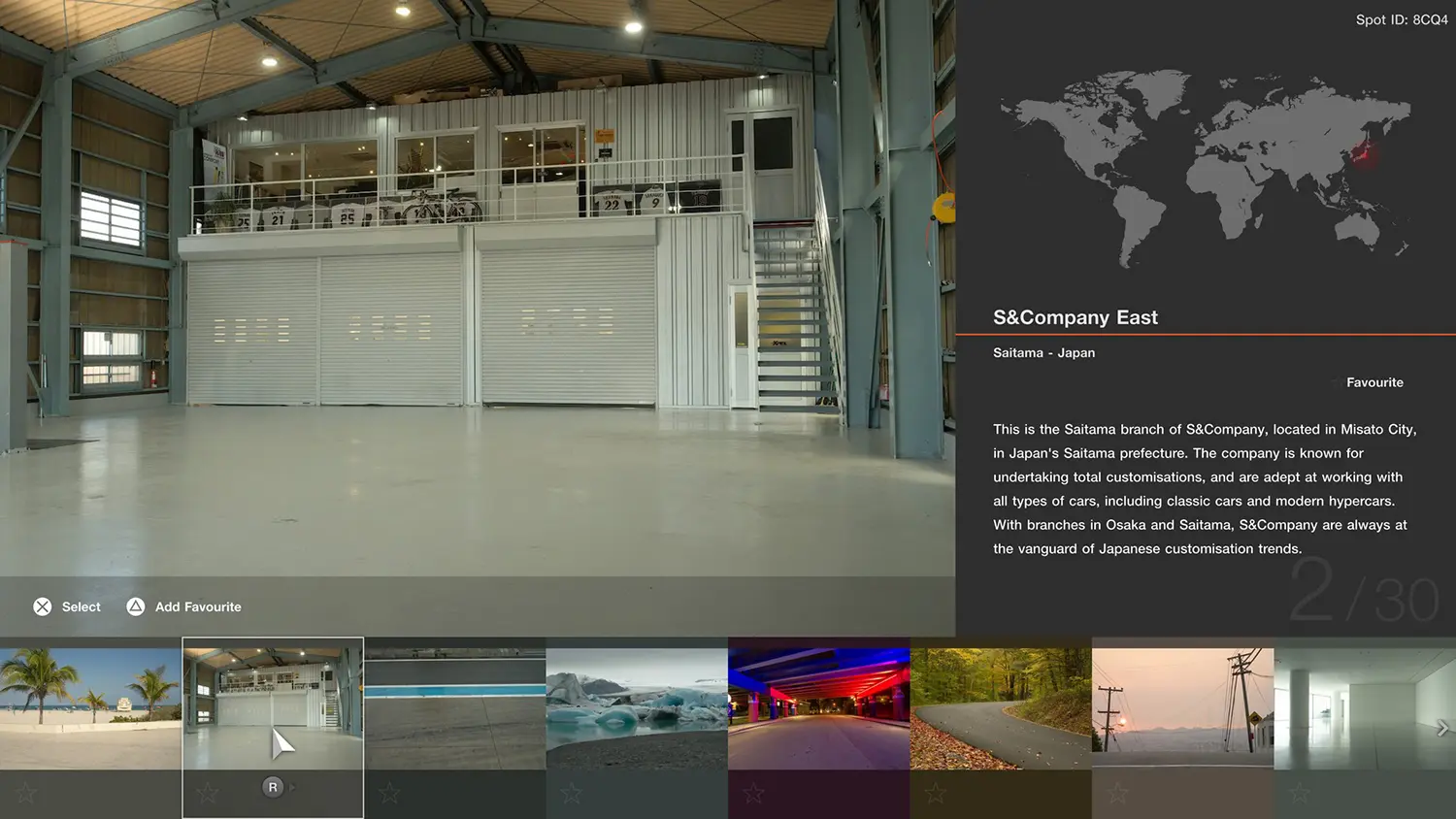This screenshot has width=1456, height=819.
Task: Toggle favourite star under power lines thumbnail
Action: tap(1117, 793)
